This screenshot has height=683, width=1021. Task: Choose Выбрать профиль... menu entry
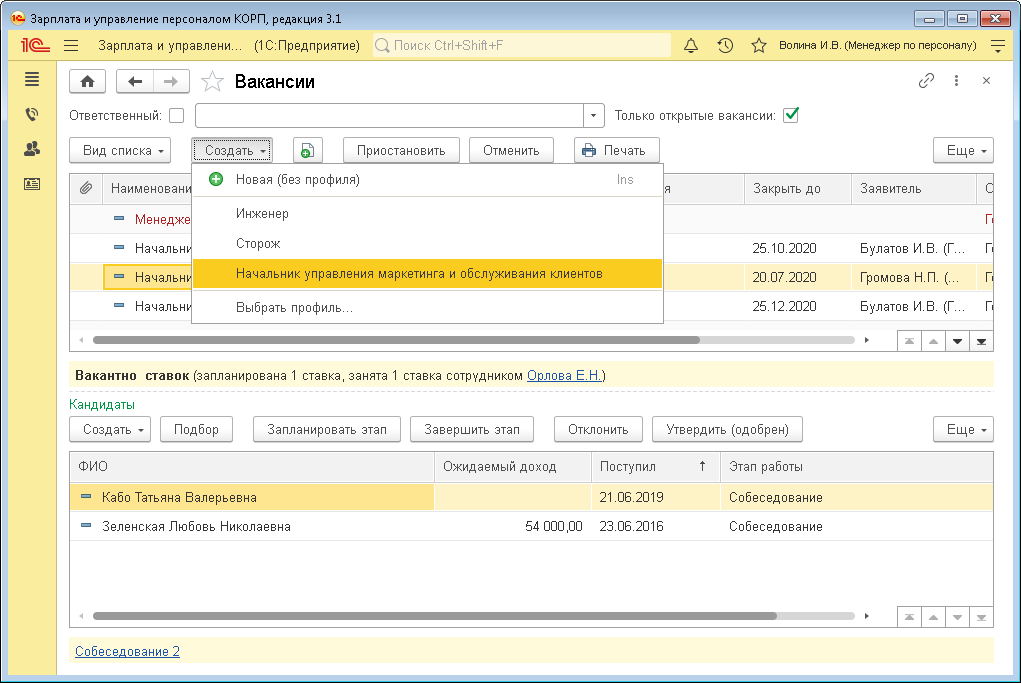[294, 308]
